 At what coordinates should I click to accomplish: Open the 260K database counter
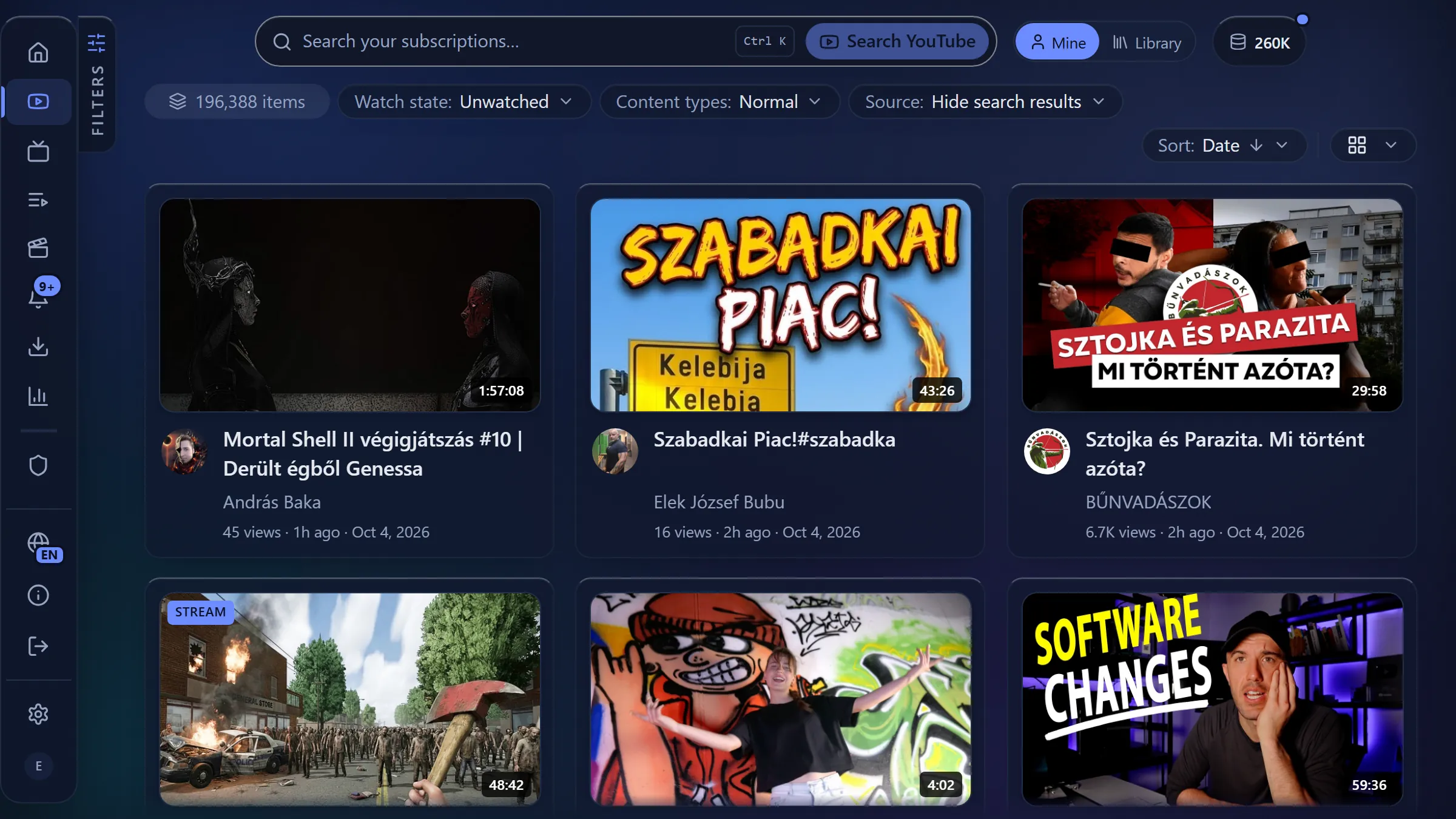tap(1259, 42)
